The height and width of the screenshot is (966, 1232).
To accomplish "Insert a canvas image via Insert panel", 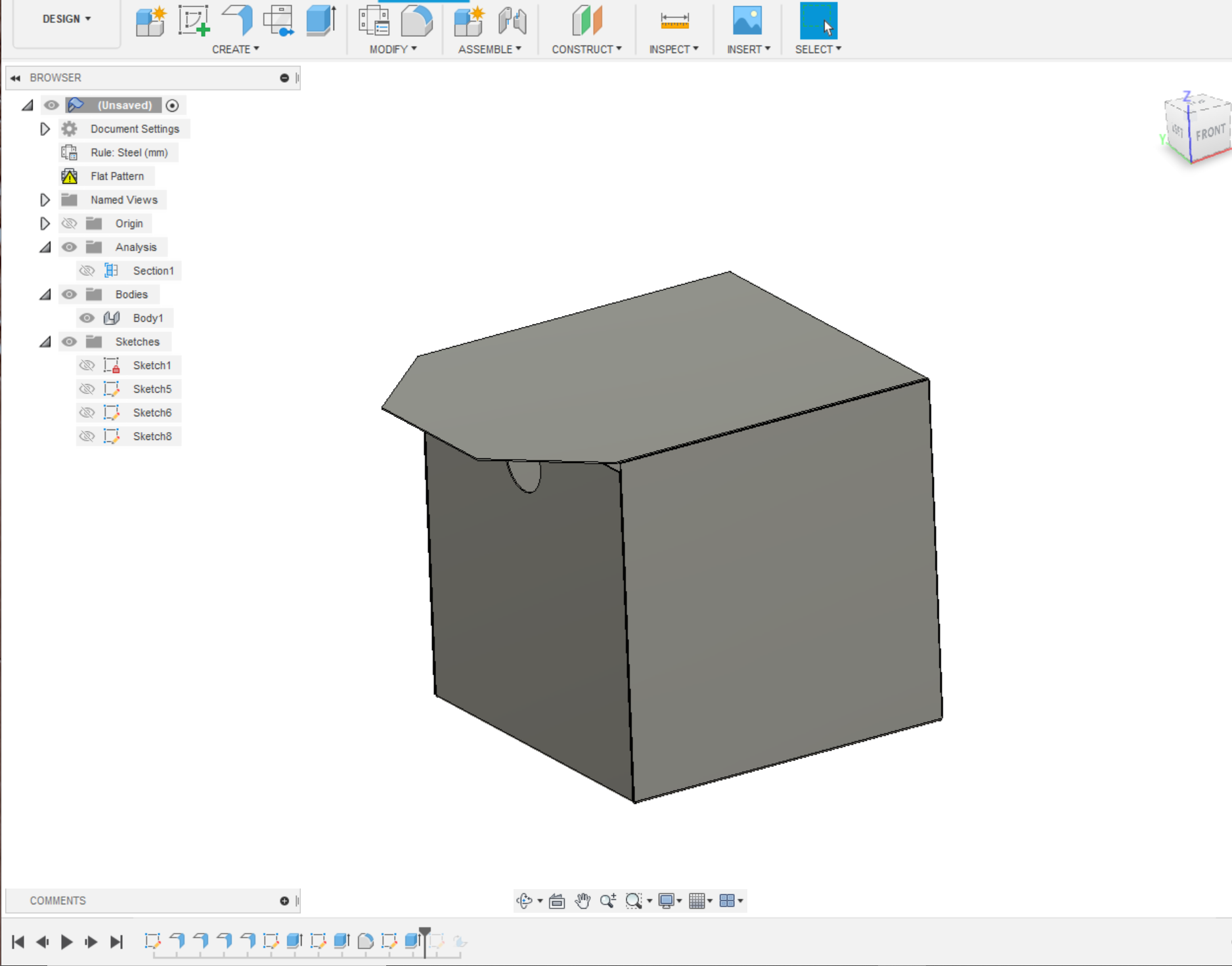I will [x=748, y=20].
